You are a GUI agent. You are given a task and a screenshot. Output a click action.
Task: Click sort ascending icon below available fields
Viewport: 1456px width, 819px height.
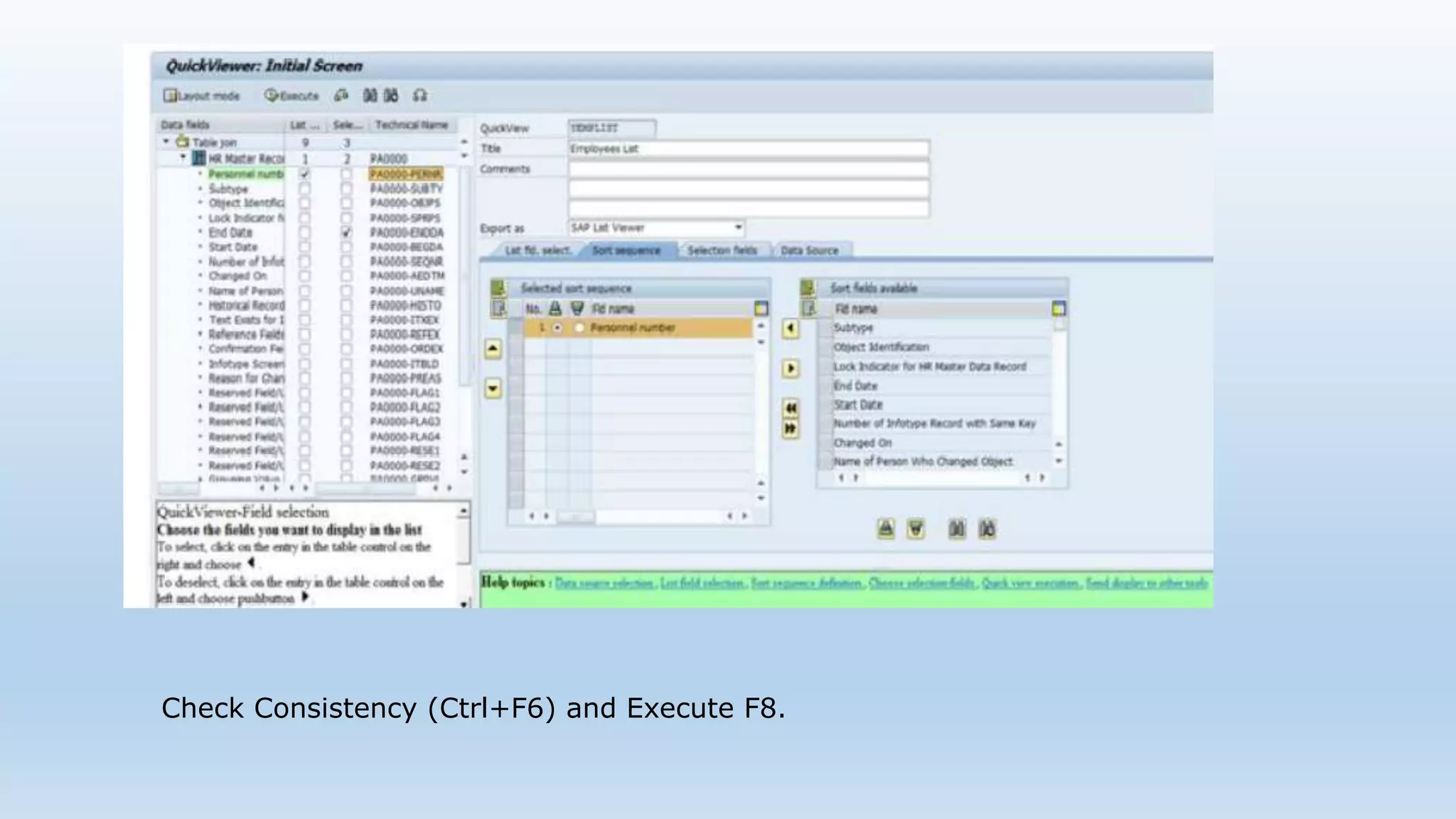click(886, 529)
